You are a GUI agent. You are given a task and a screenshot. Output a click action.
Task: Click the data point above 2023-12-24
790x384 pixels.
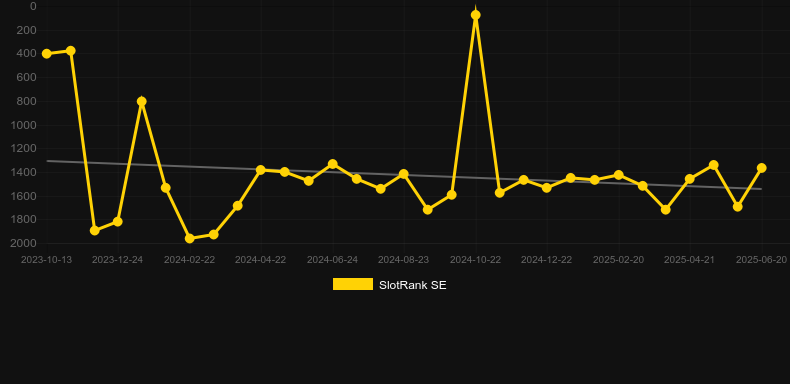(x=117, y=221)
